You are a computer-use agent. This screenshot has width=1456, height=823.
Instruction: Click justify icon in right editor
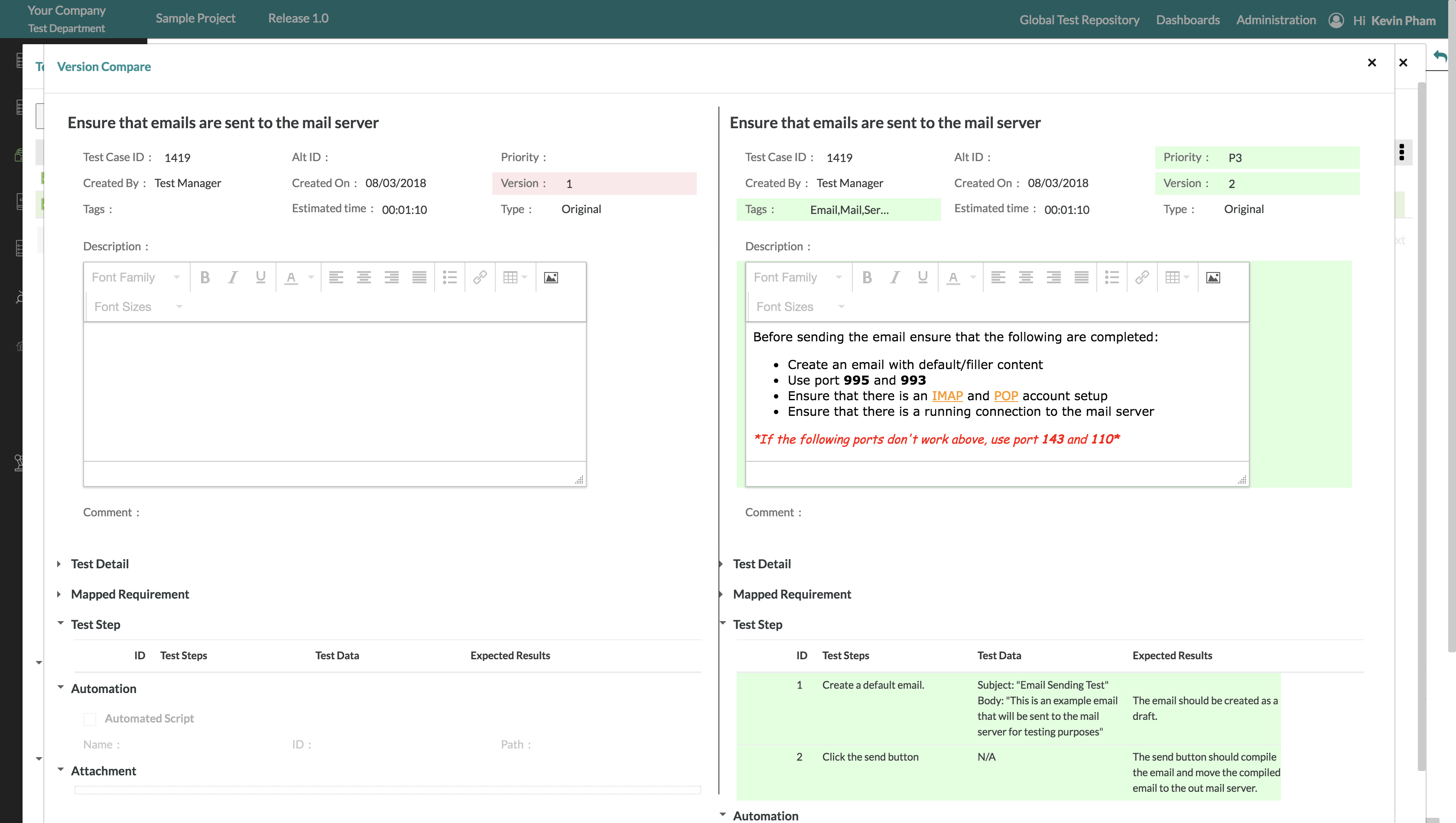[x=1081, y=278]
